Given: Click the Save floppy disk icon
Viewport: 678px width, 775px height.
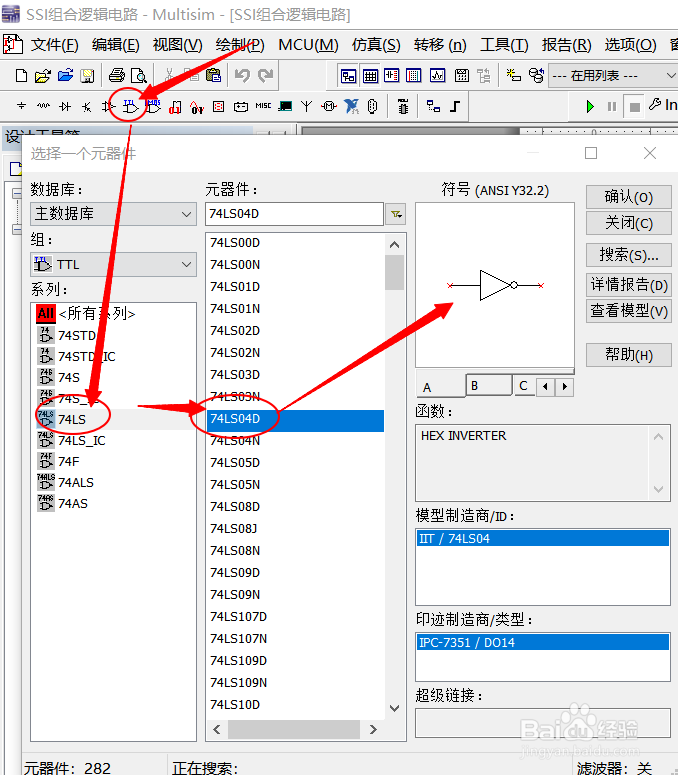Looking at the screenshot, I should coord(87,76).
